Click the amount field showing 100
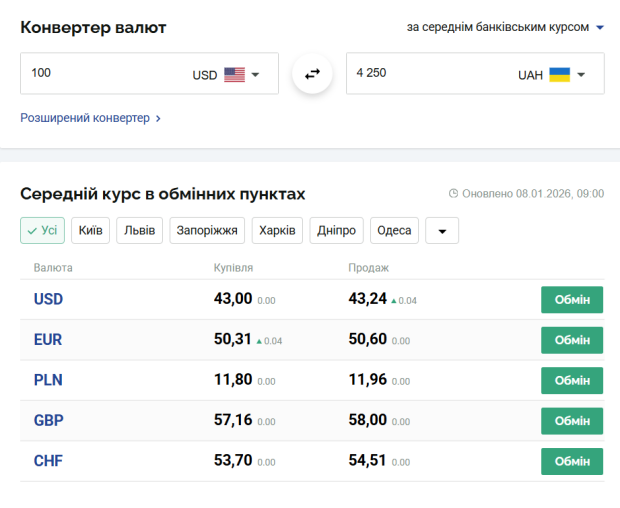 tap(100, 74)
